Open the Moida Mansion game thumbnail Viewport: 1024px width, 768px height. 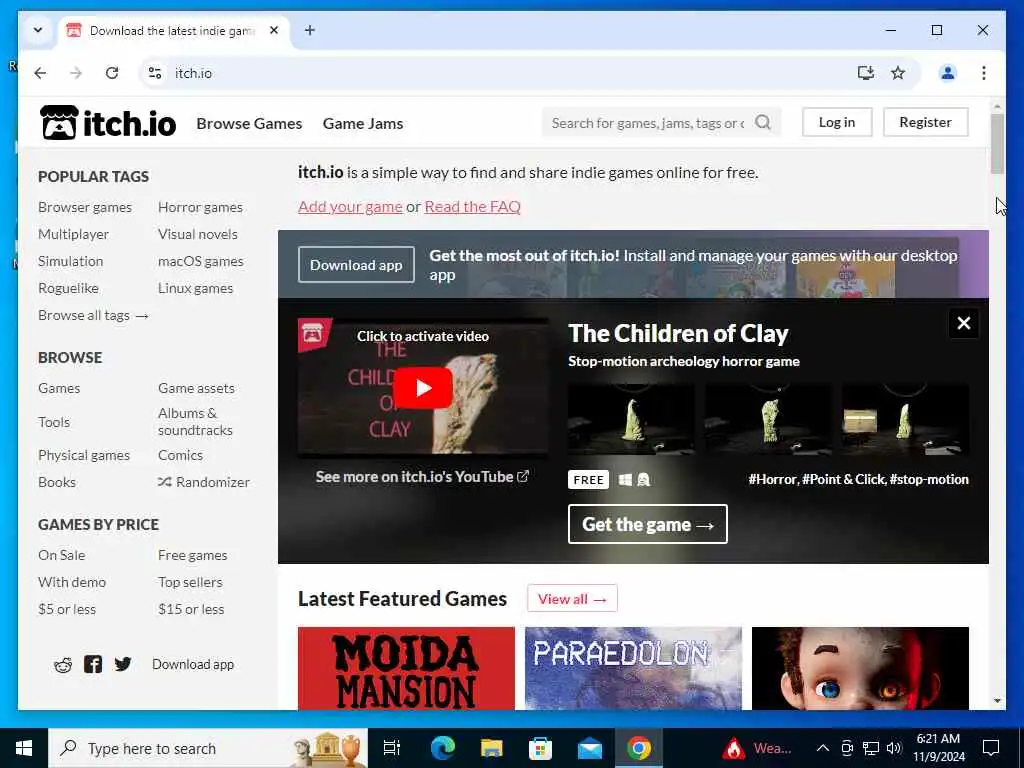[x=406, y=668]
